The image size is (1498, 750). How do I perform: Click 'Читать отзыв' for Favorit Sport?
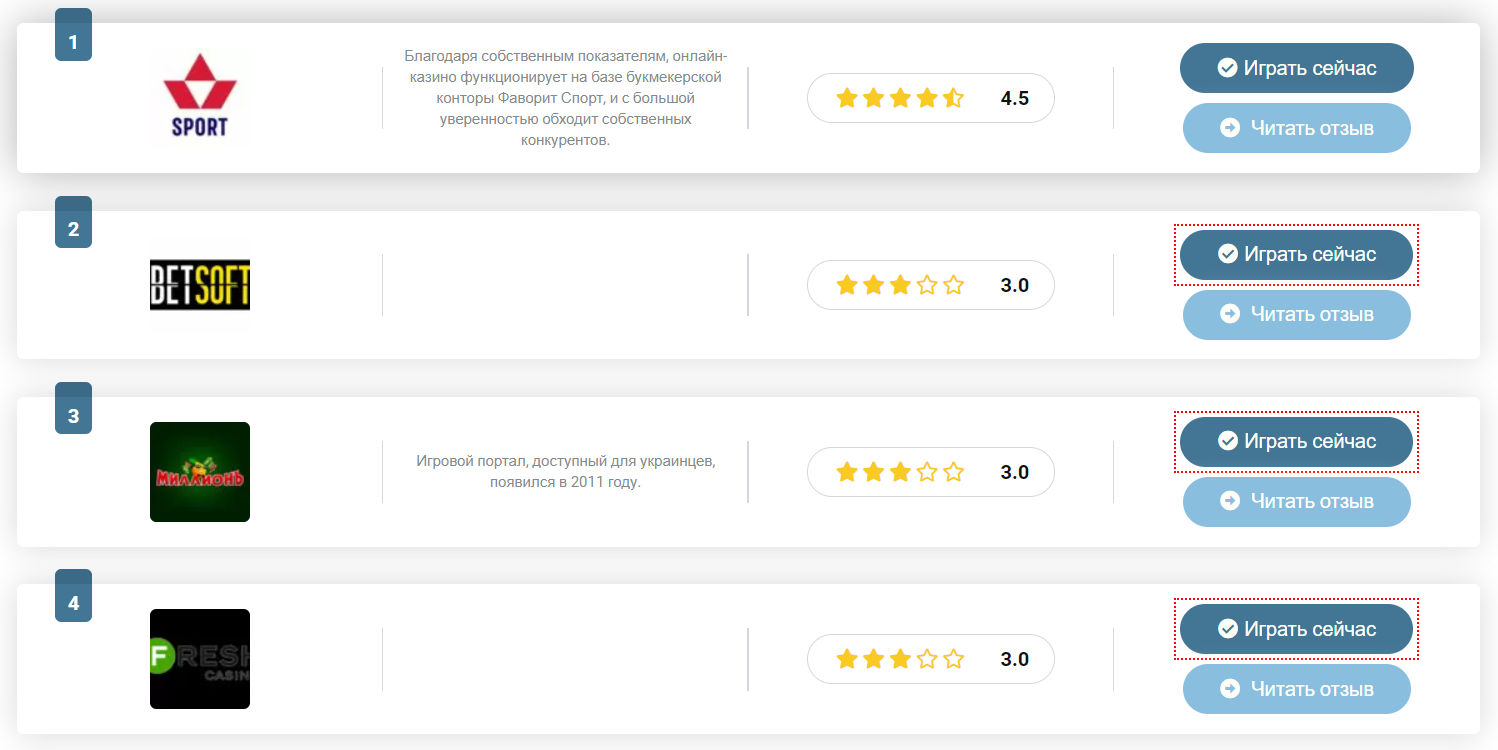pos(1296,128)
